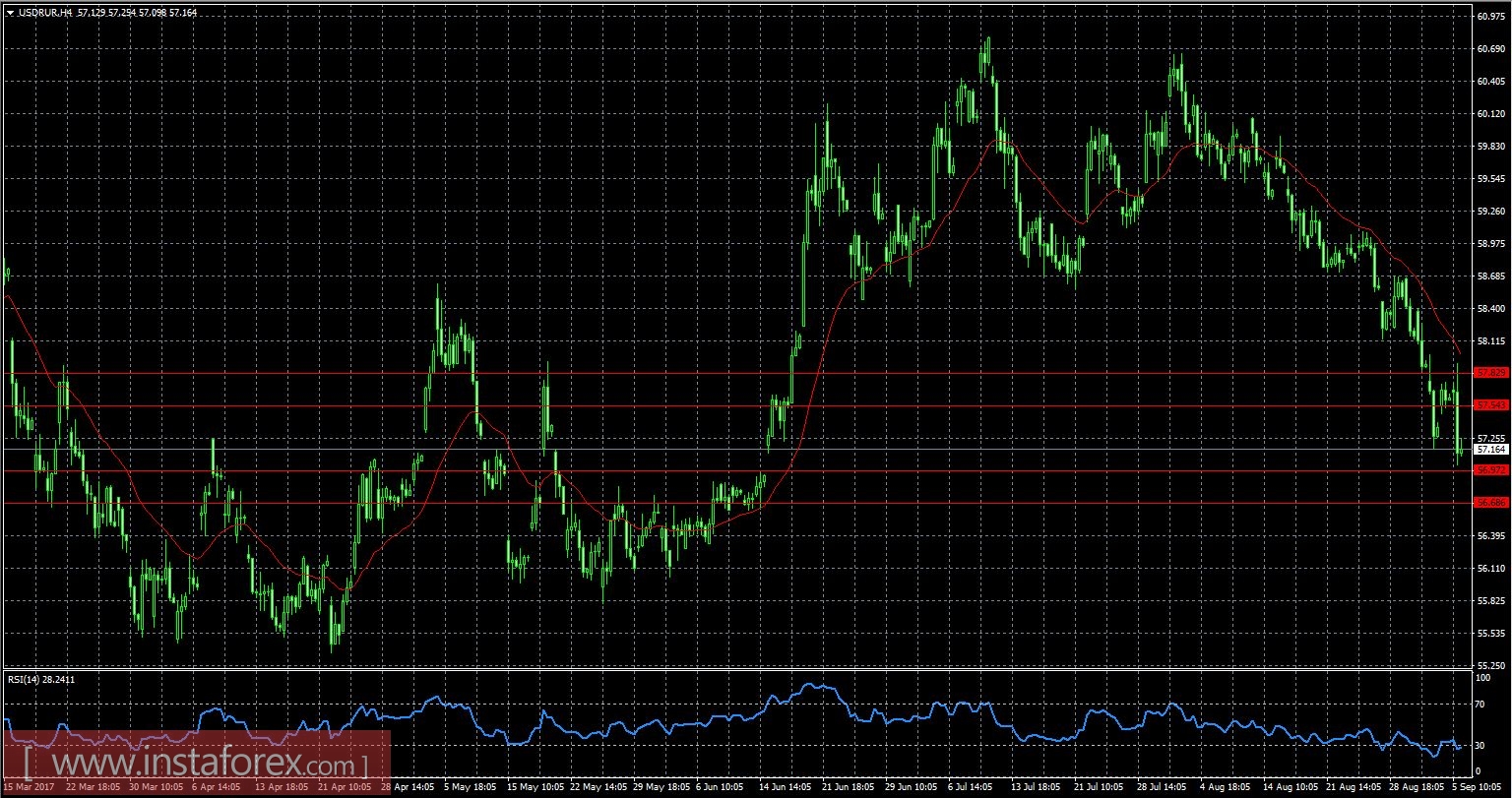The image size is (1512, 798).
Task: Click the 60.975 price axis value
Action: (x=1491, y=17)
